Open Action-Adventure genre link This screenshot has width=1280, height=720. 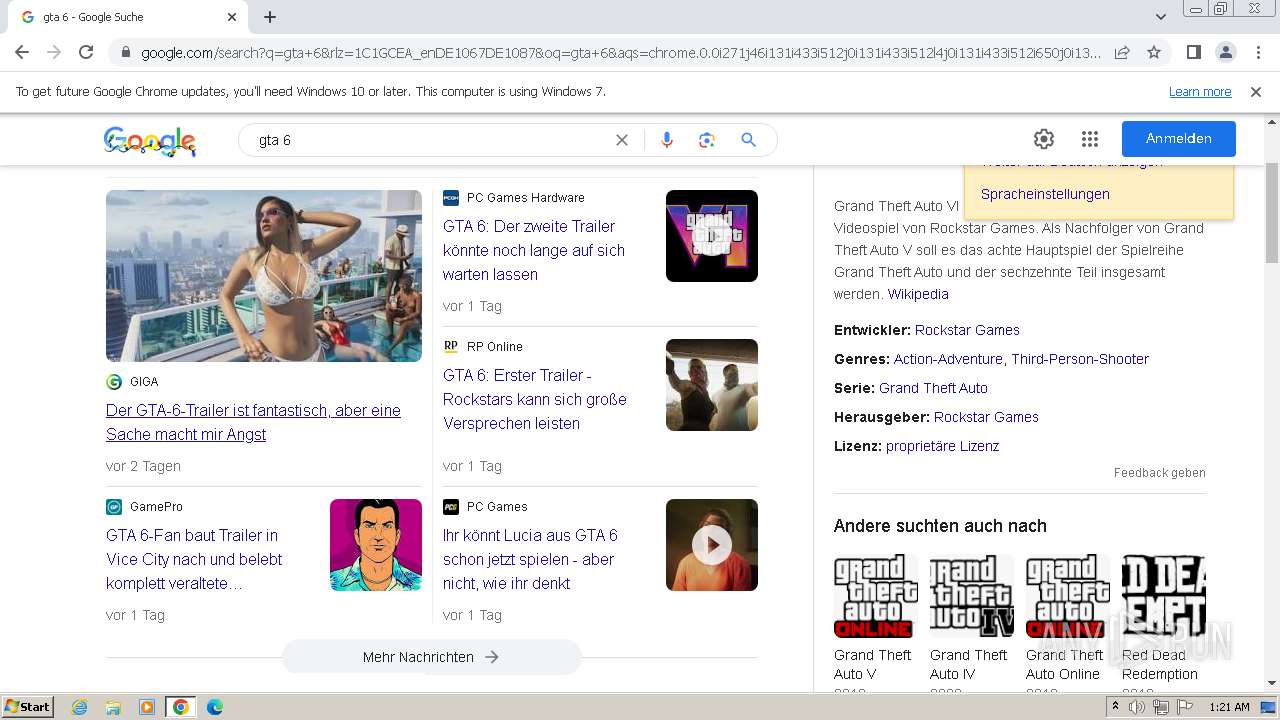[948, 359]
